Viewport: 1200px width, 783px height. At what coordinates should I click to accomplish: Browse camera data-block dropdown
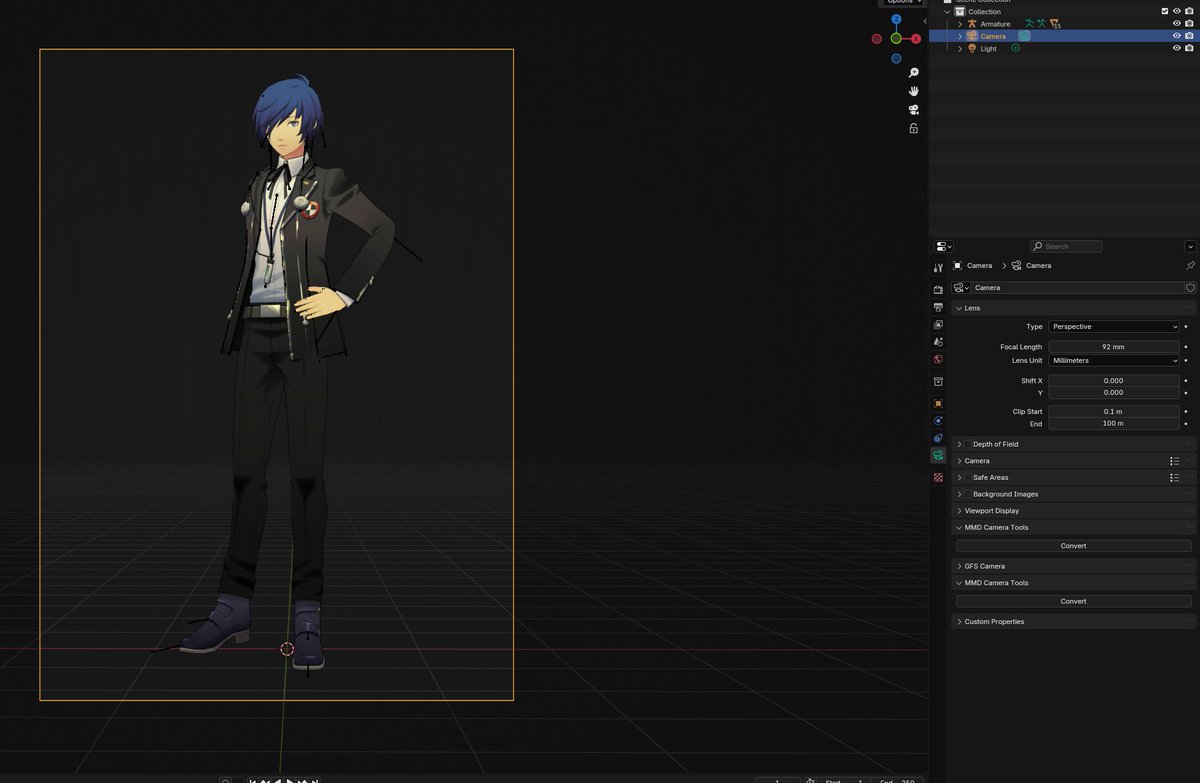pyautogui.click(x=962, y=288)
